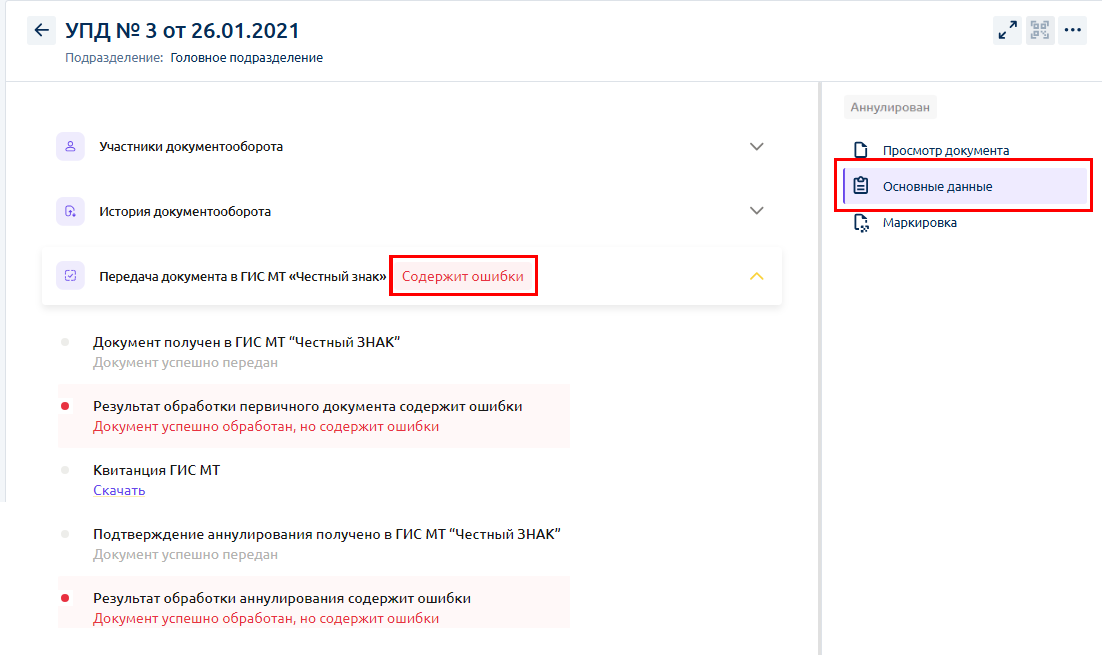Click История документооборота heading
This screenshot has width=1102, height=655.
tap(185, 212)
